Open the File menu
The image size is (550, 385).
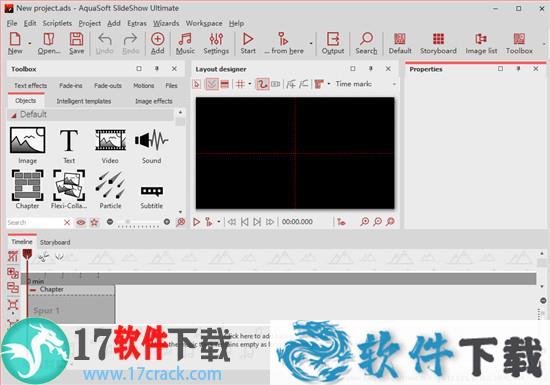click(x=12, y=23)
